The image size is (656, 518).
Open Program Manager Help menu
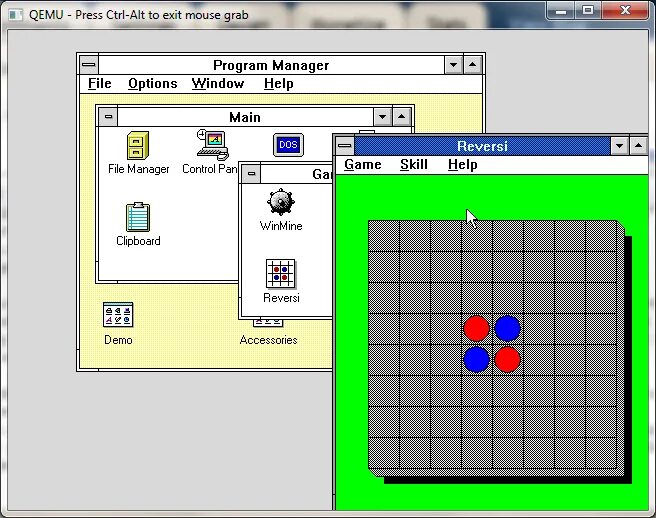point(279,84)
